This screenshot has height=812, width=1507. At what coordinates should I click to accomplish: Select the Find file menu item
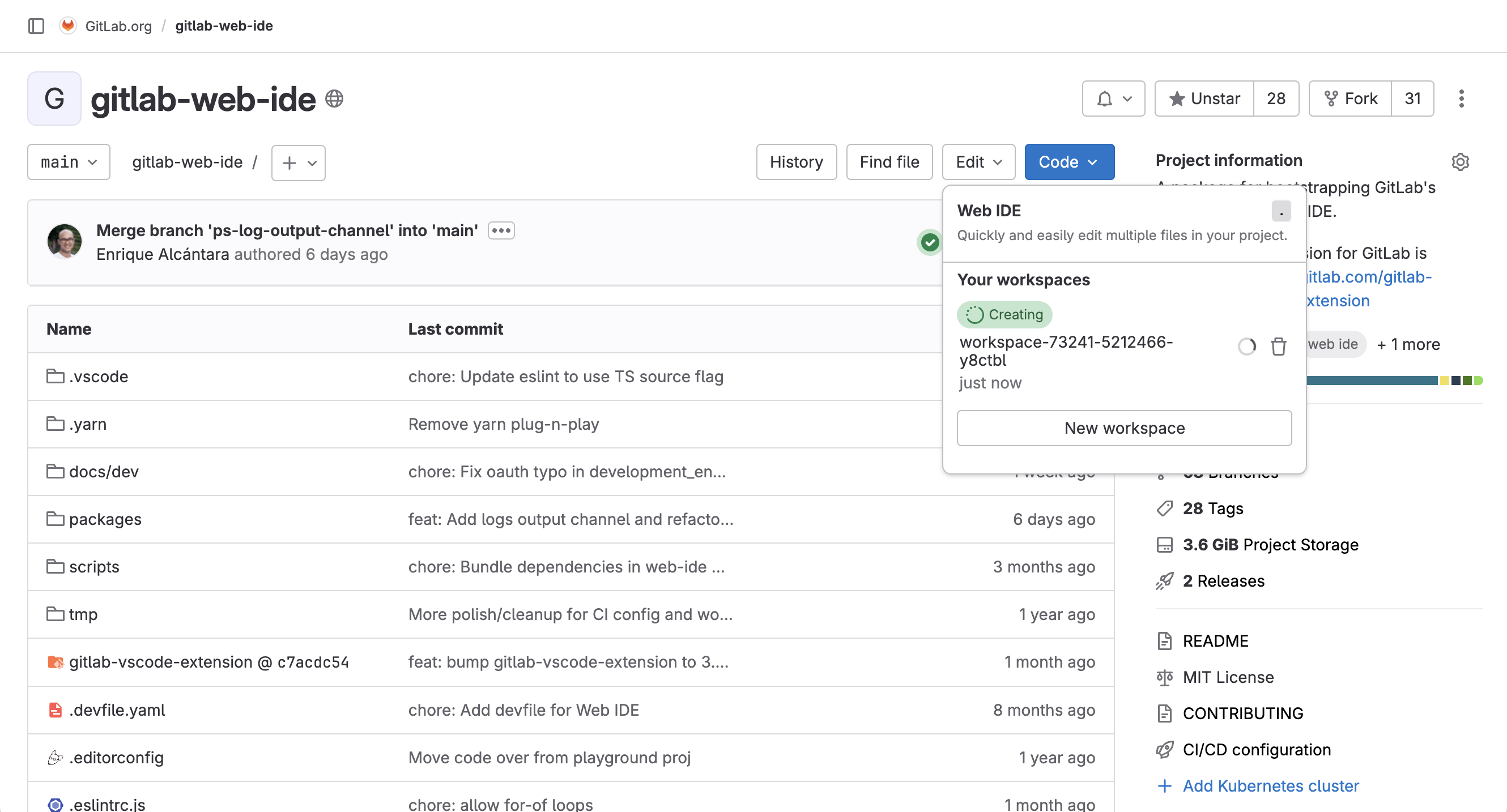(888, 162)
